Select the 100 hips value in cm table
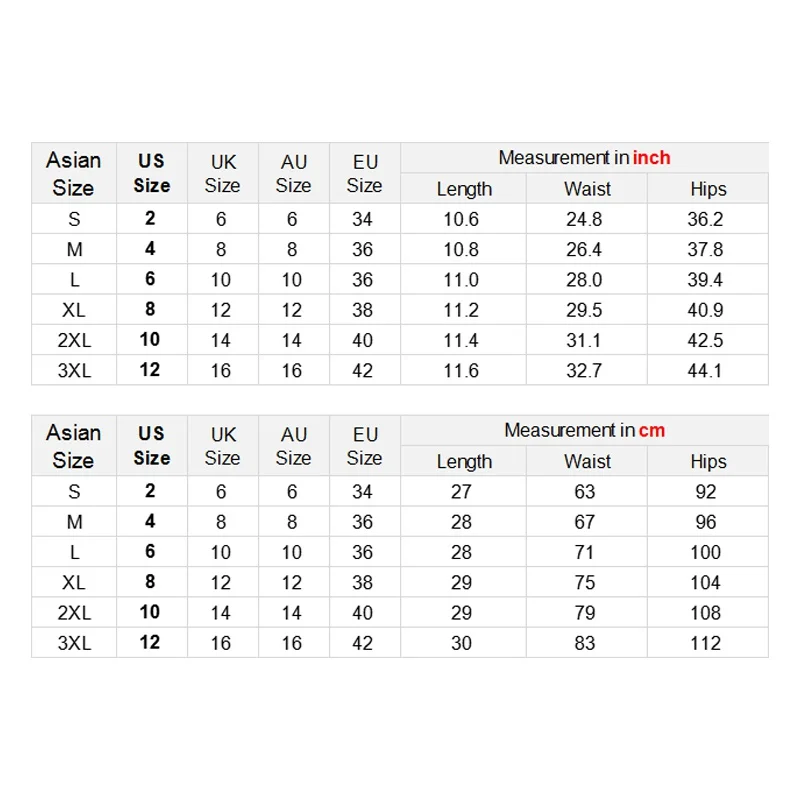800x800 pixels. (705, 552)
